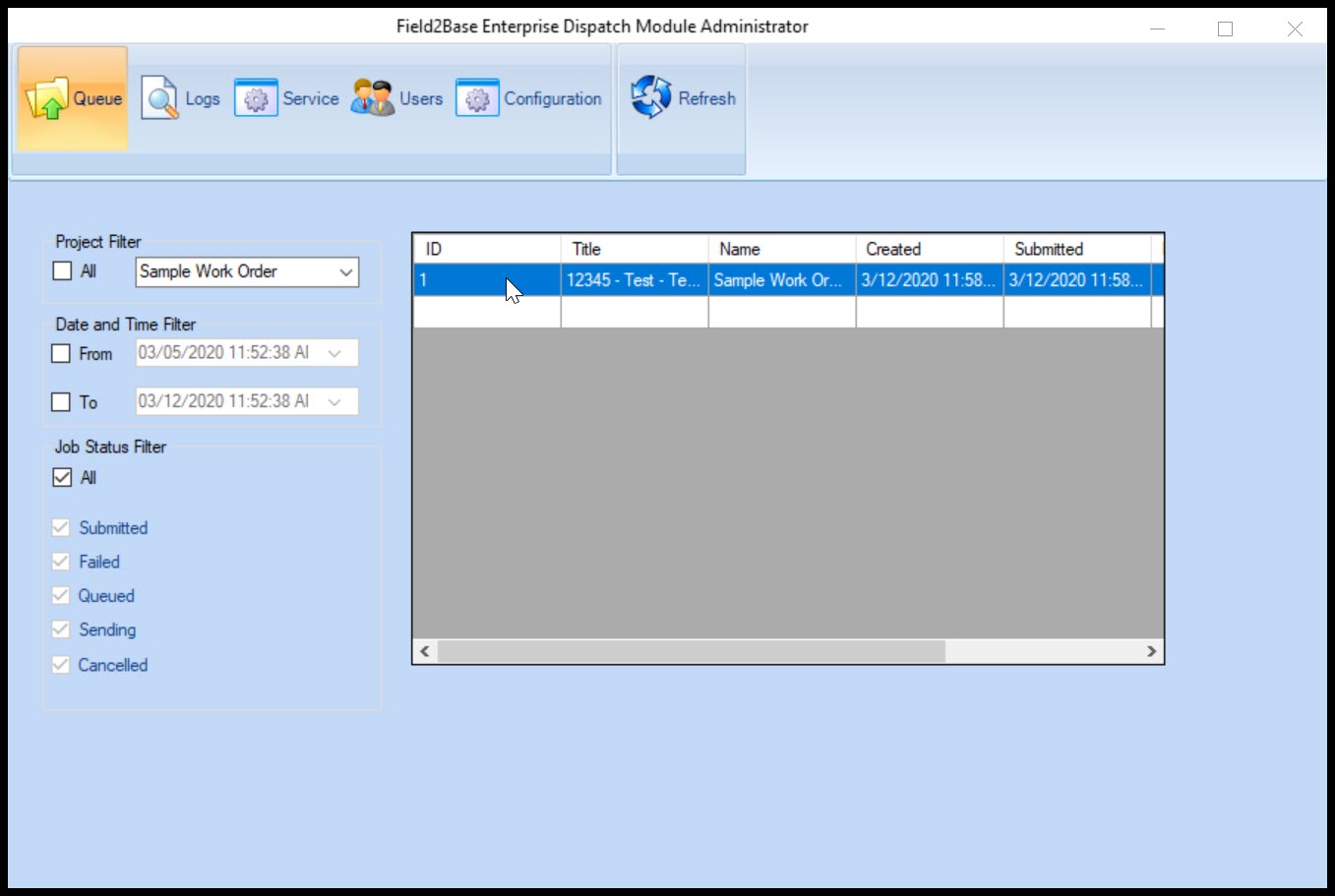Viewport: 1335px width, 896px height.
Task: Enable the To date checkbox
Action: coord(61,401)
